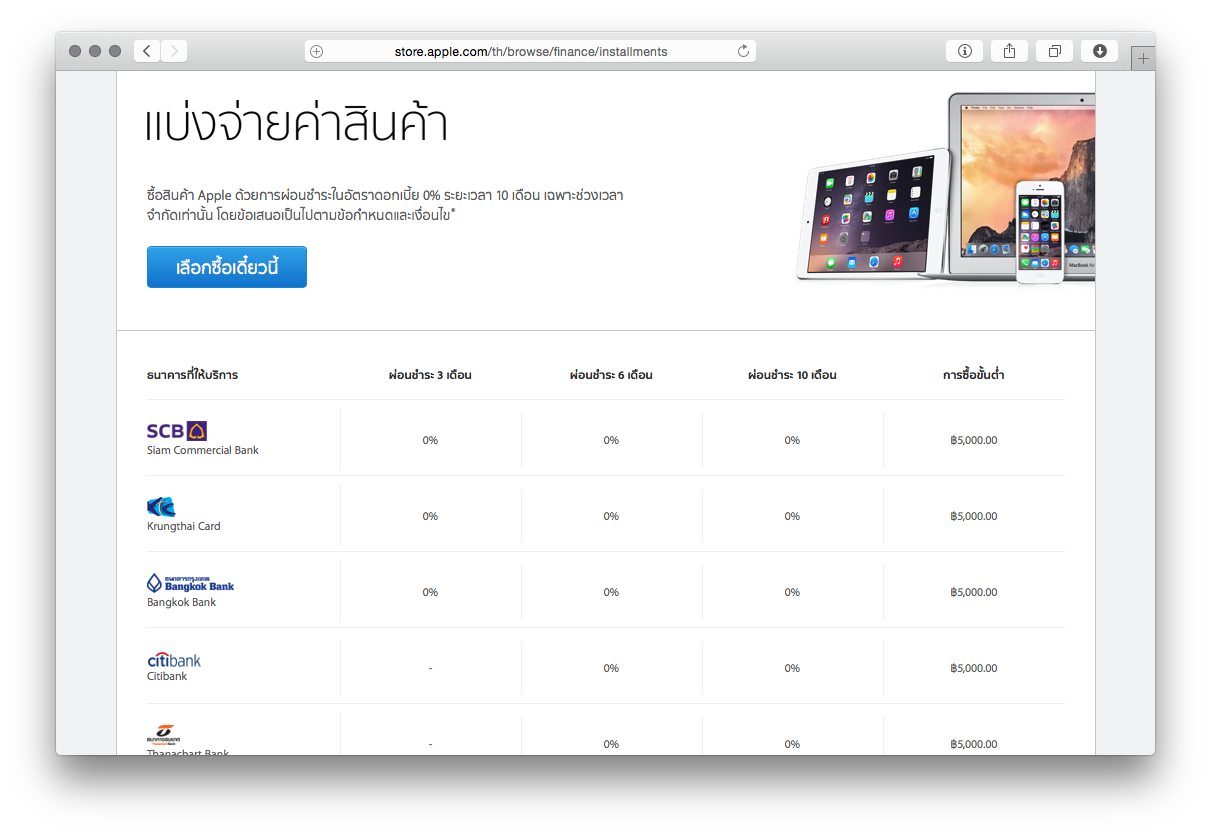
Task: Click Citibank's 10-month 0% cell
Action: pos(792,668)
